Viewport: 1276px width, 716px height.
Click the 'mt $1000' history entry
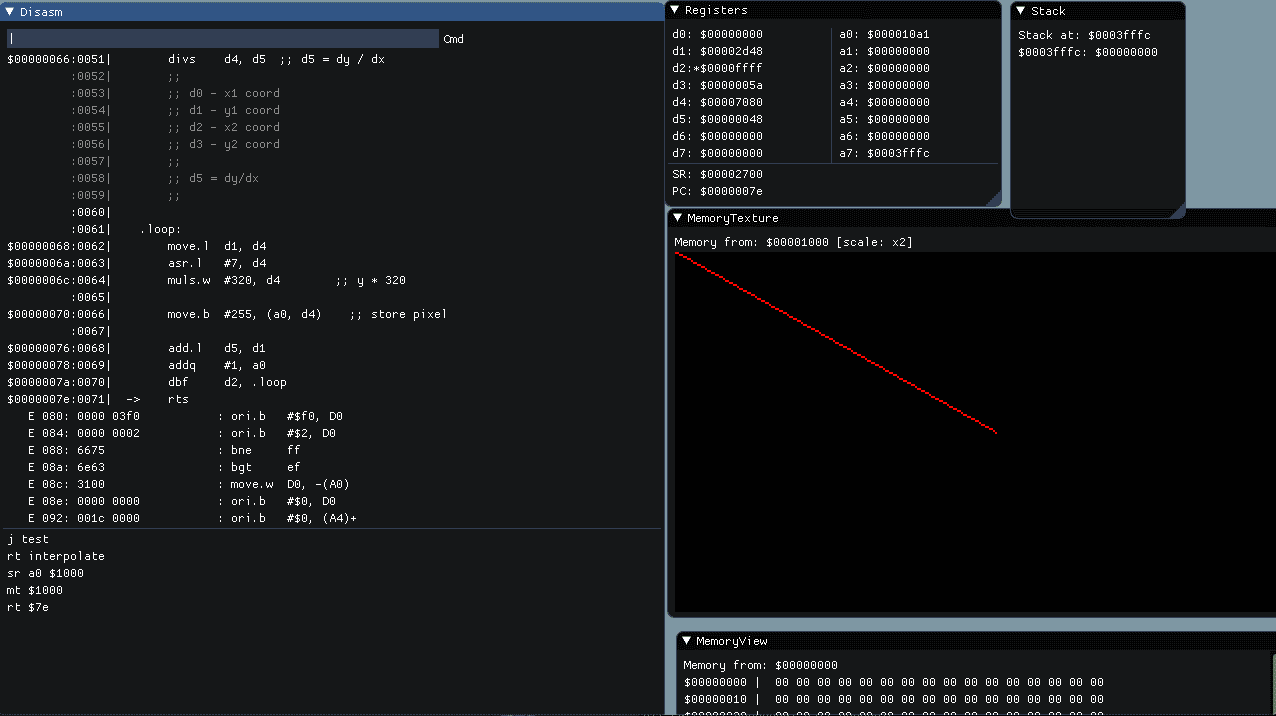pos(35,590)
